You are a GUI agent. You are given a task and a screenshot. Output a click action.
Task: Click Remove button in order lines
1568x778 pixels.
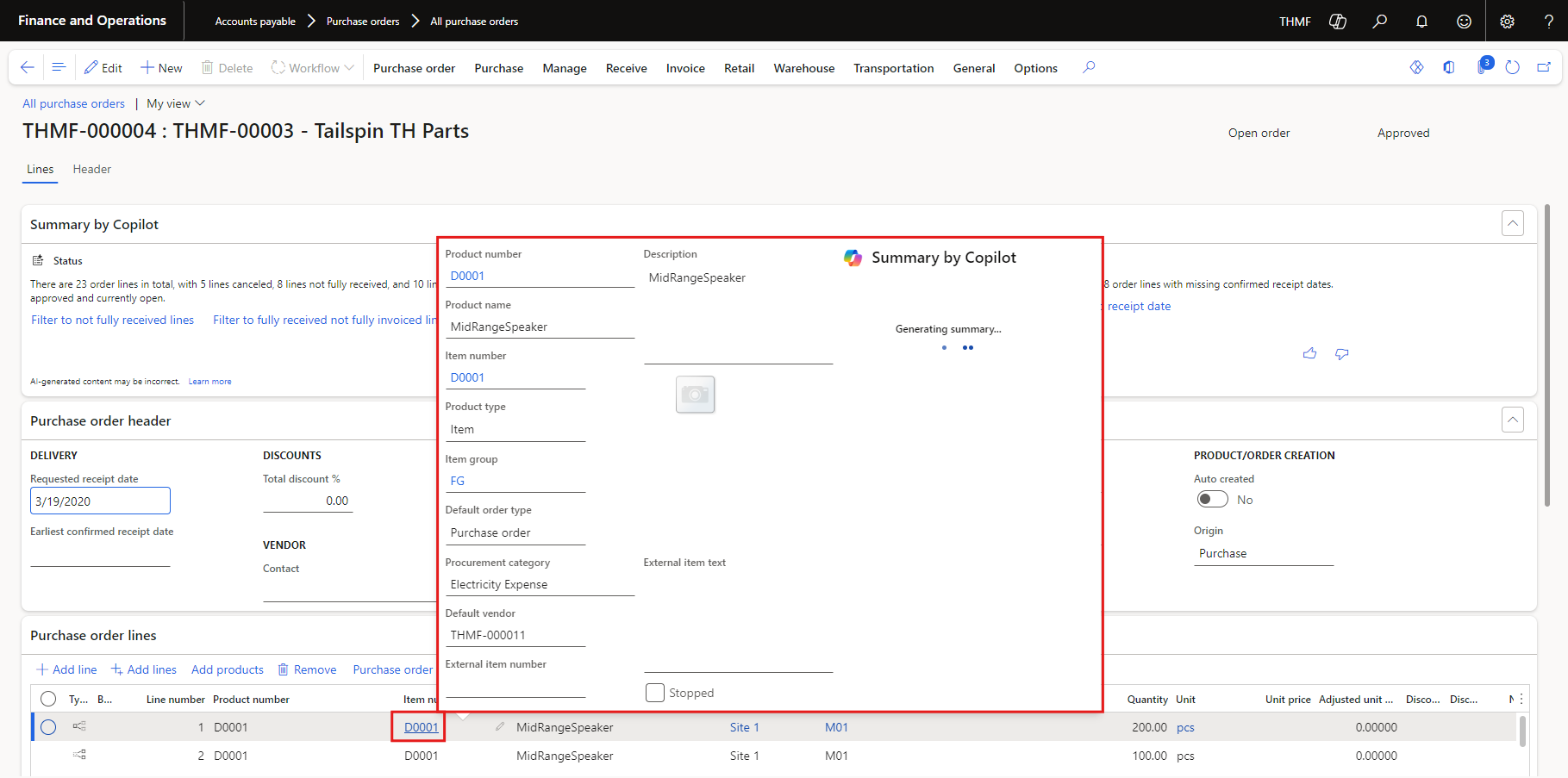coord(307,669)
